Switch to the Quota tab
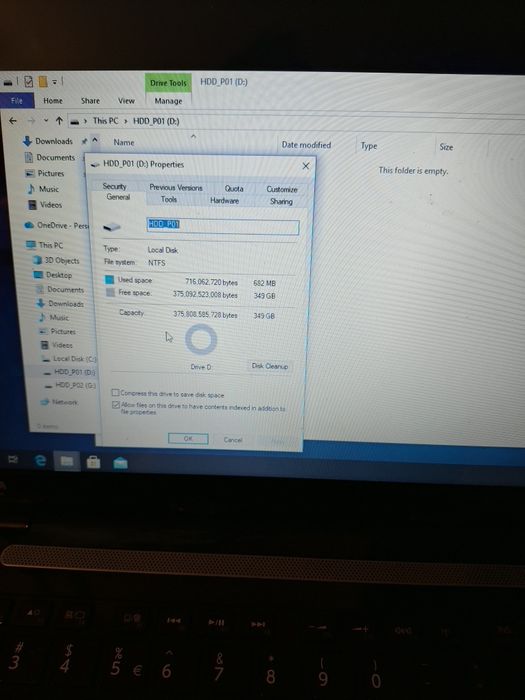Screen dimensions: 525x700 [234, 188]
